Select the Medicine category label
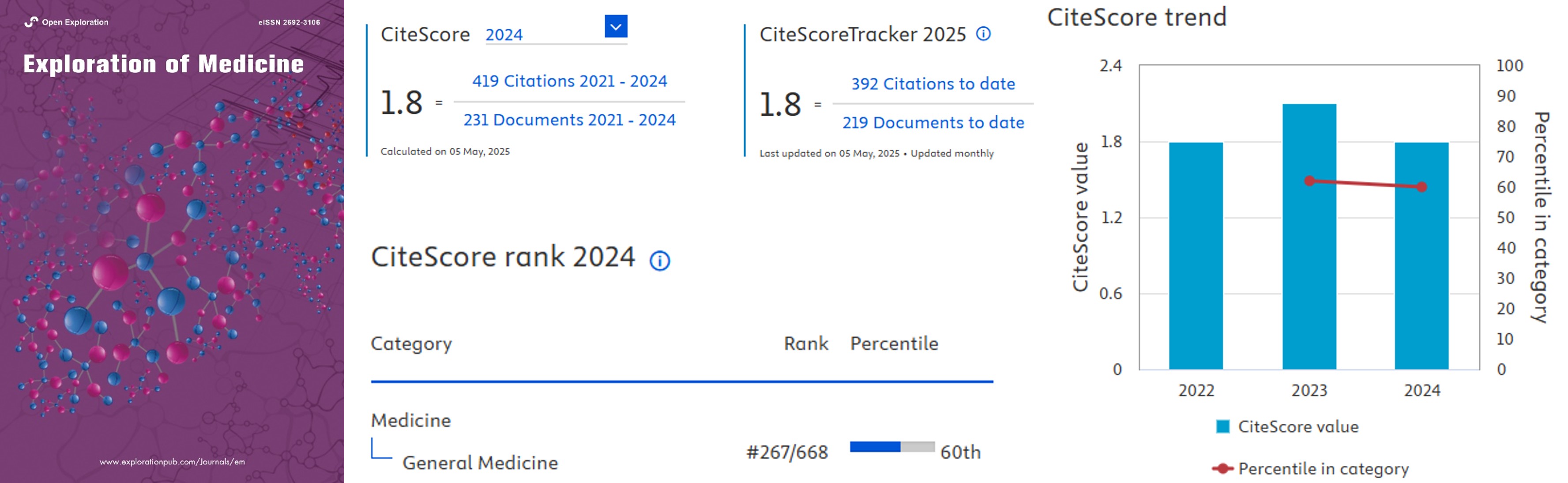1568x483 pixels. (x=411, y=420)
